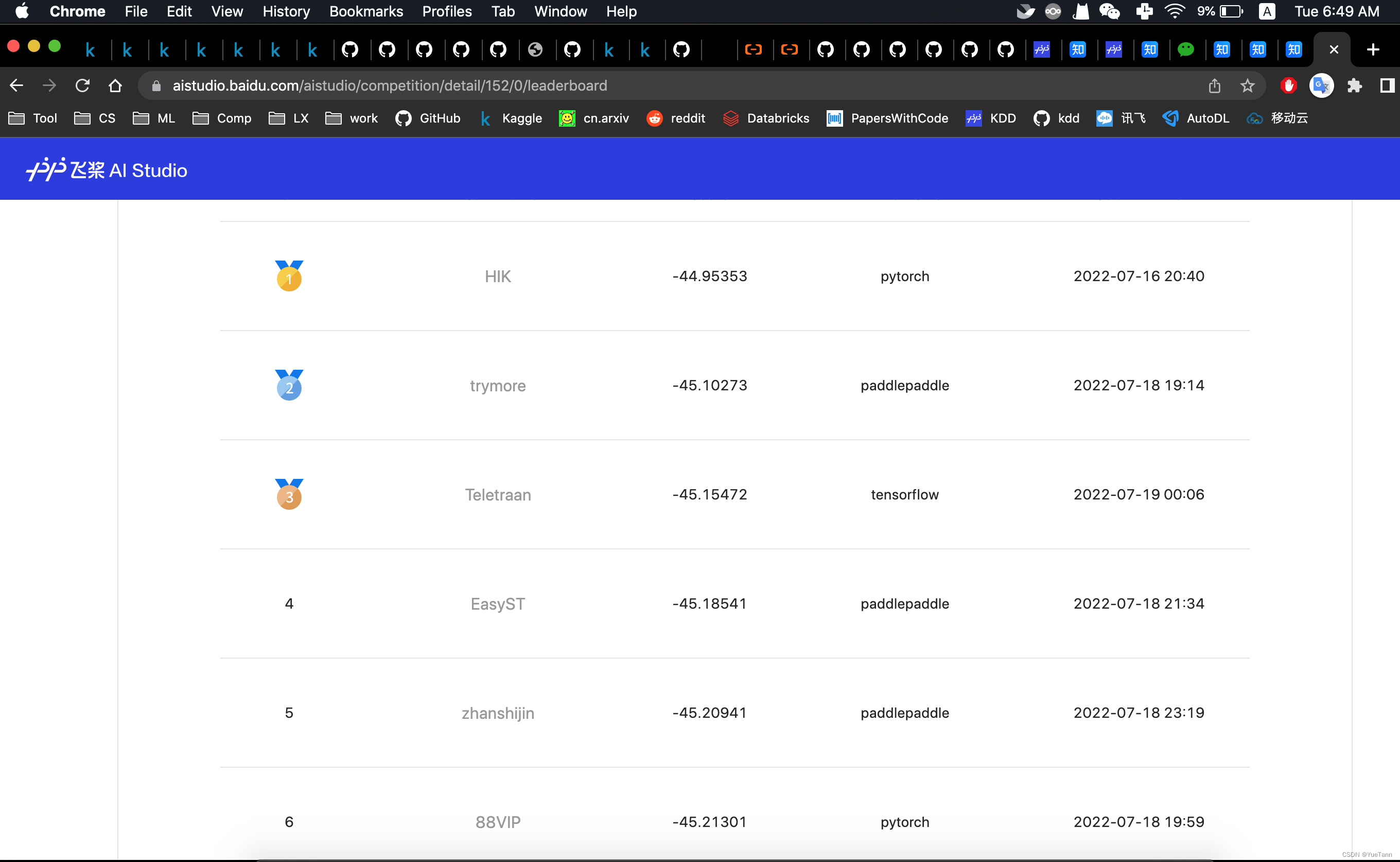Open the Kaggle bookmark

(510, 118)
